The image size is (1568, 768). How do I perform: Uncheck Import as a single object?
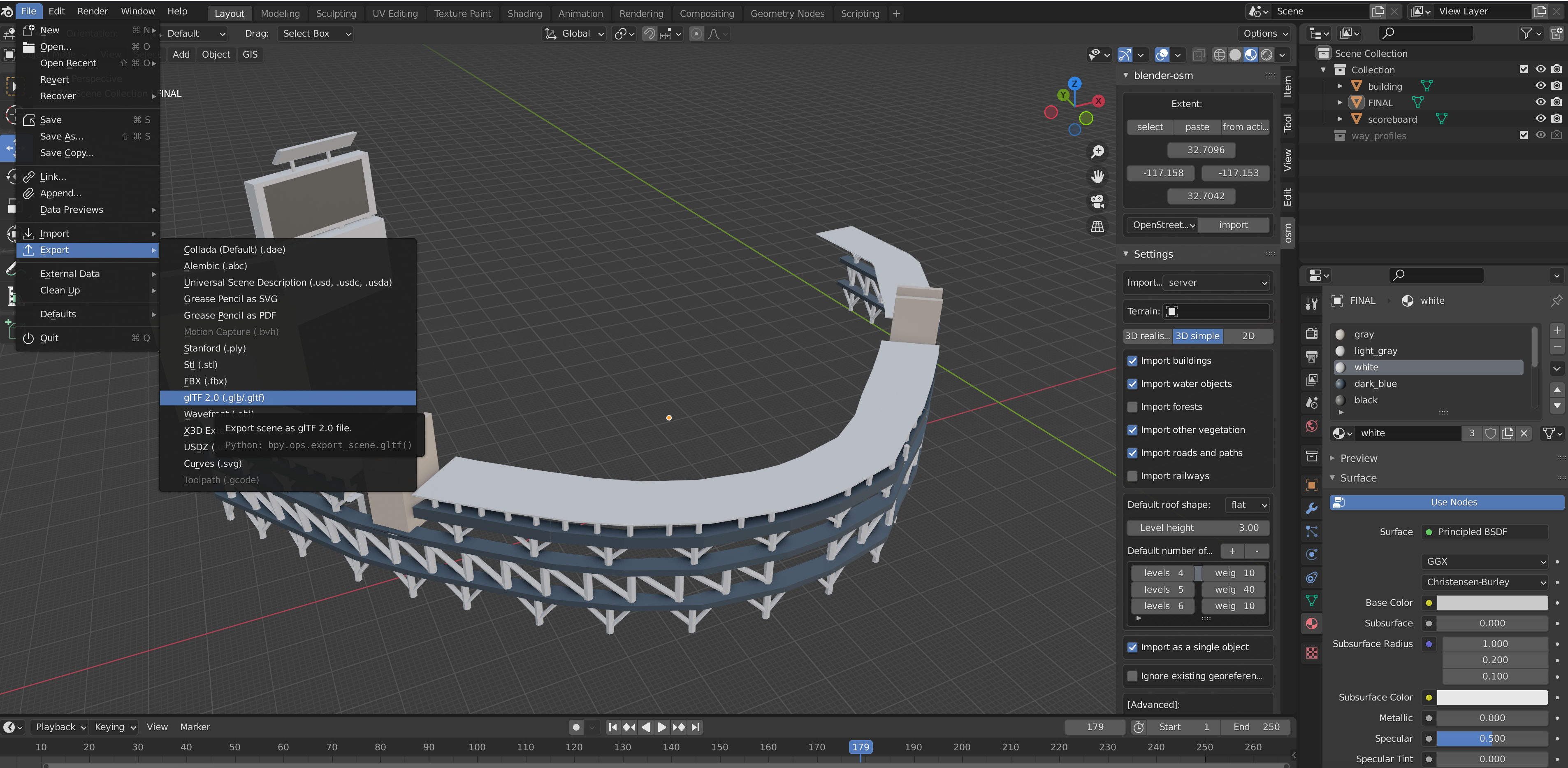(x=1132, y=647)
